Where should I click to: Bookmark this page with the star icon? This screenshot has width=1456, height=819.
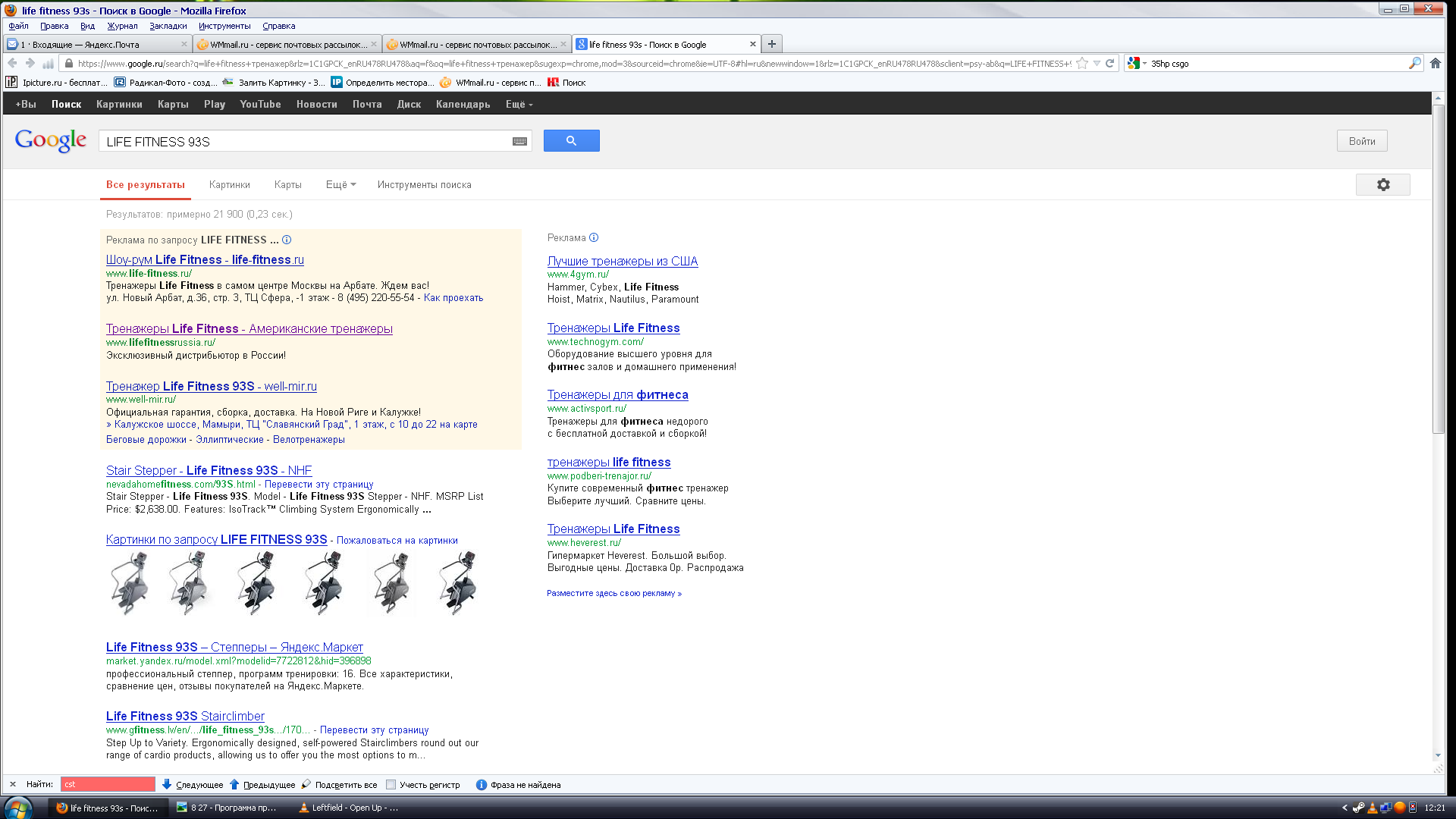coord(1082,64)
